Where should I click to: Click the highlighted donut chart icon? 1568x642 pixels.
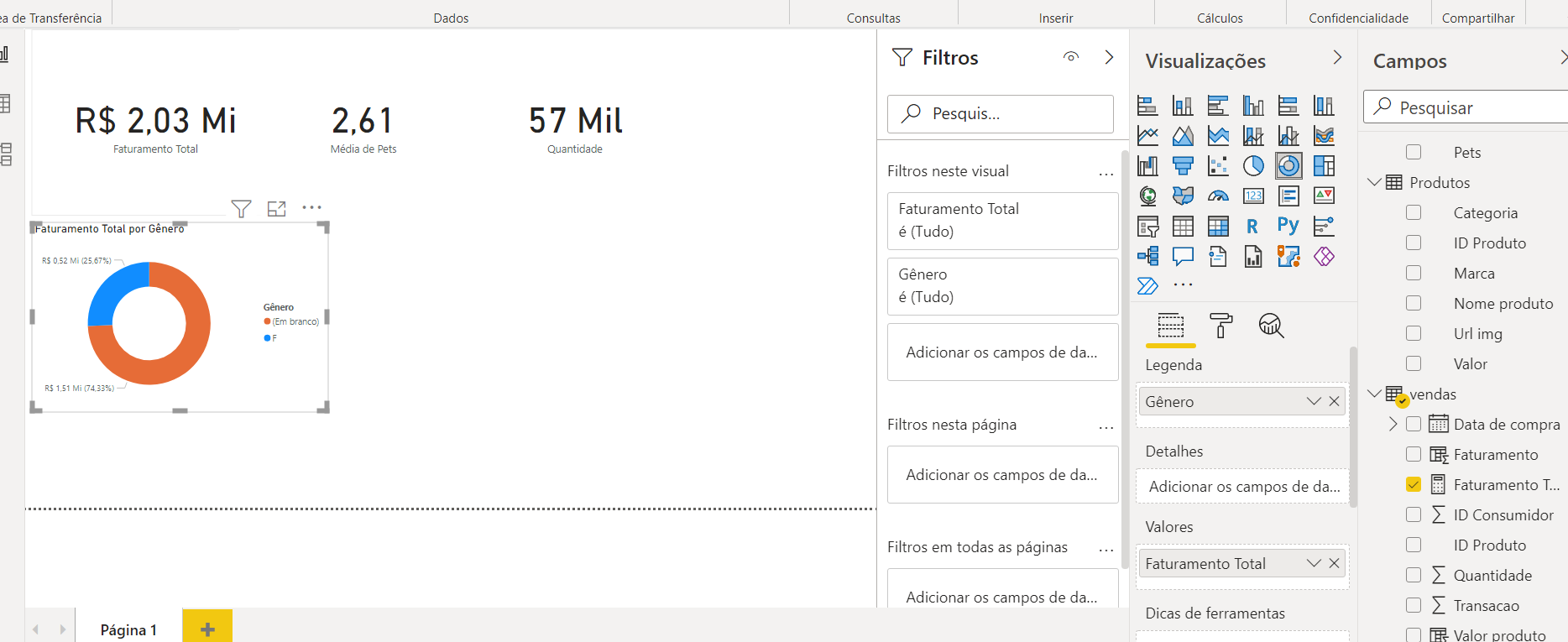click(1288, 166)
